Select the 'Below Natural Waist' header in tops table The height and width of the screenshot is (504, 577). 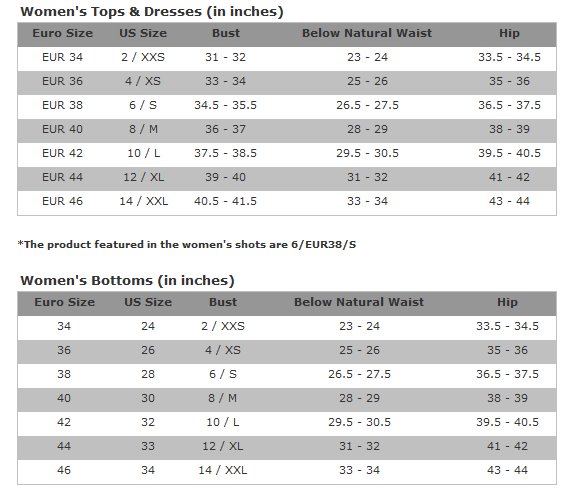pyautogui.click(x=367, y=33)
